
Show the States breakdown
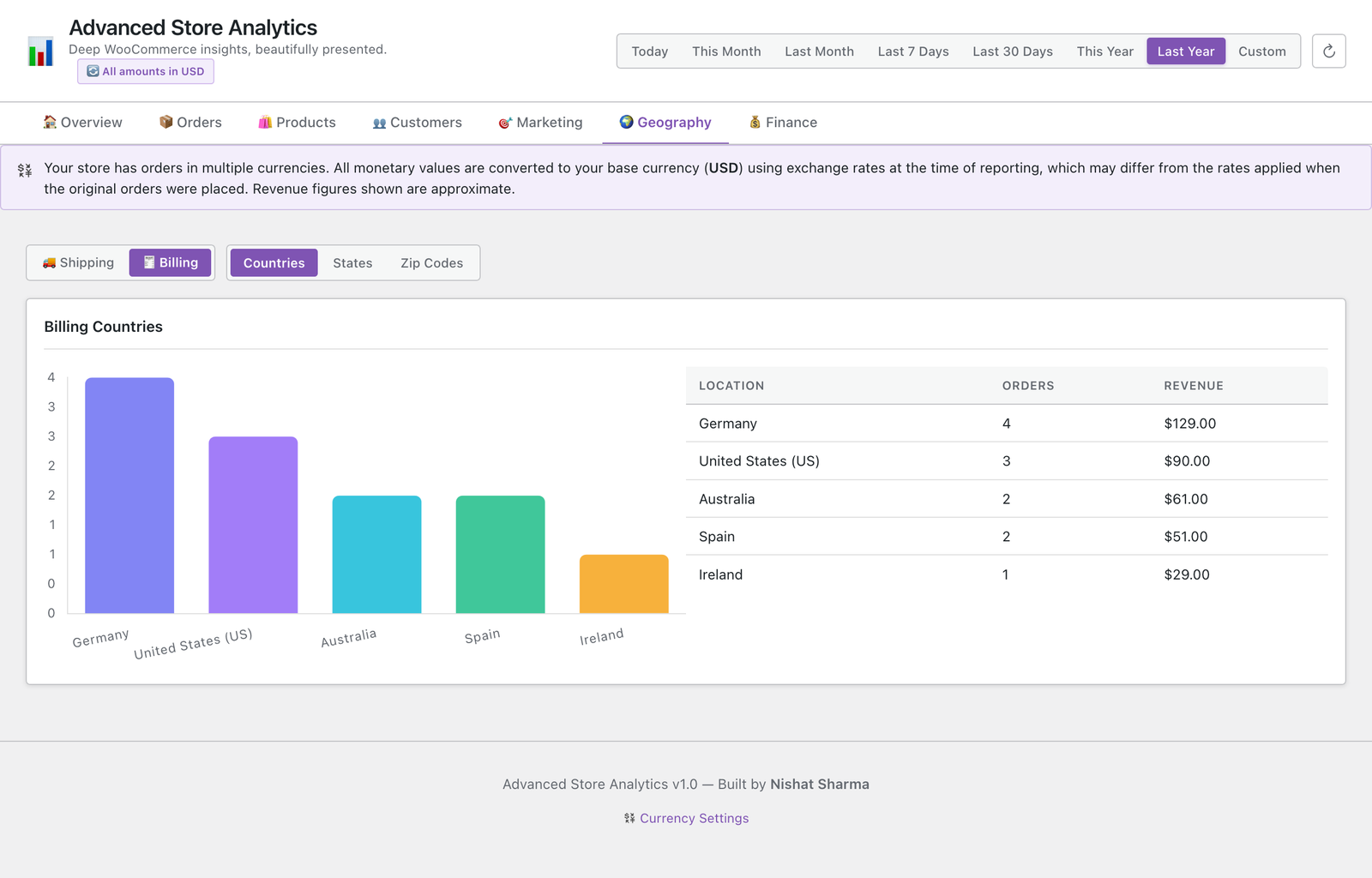[352, 263]
